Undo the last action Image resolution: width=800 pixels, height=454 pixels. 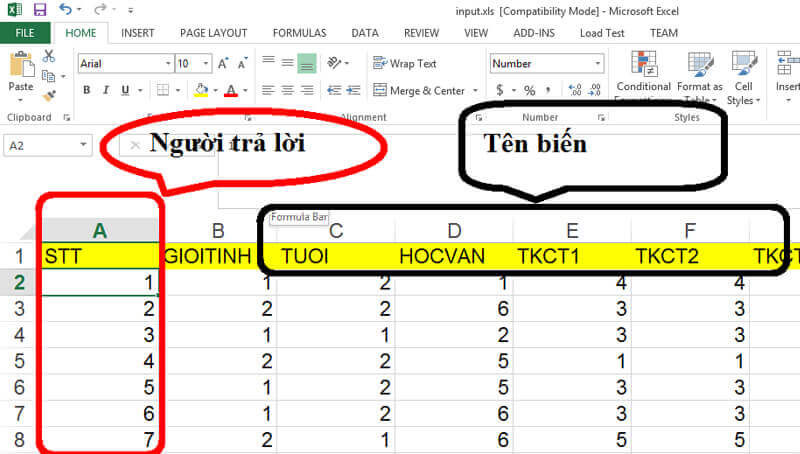[x=65, y=9]
